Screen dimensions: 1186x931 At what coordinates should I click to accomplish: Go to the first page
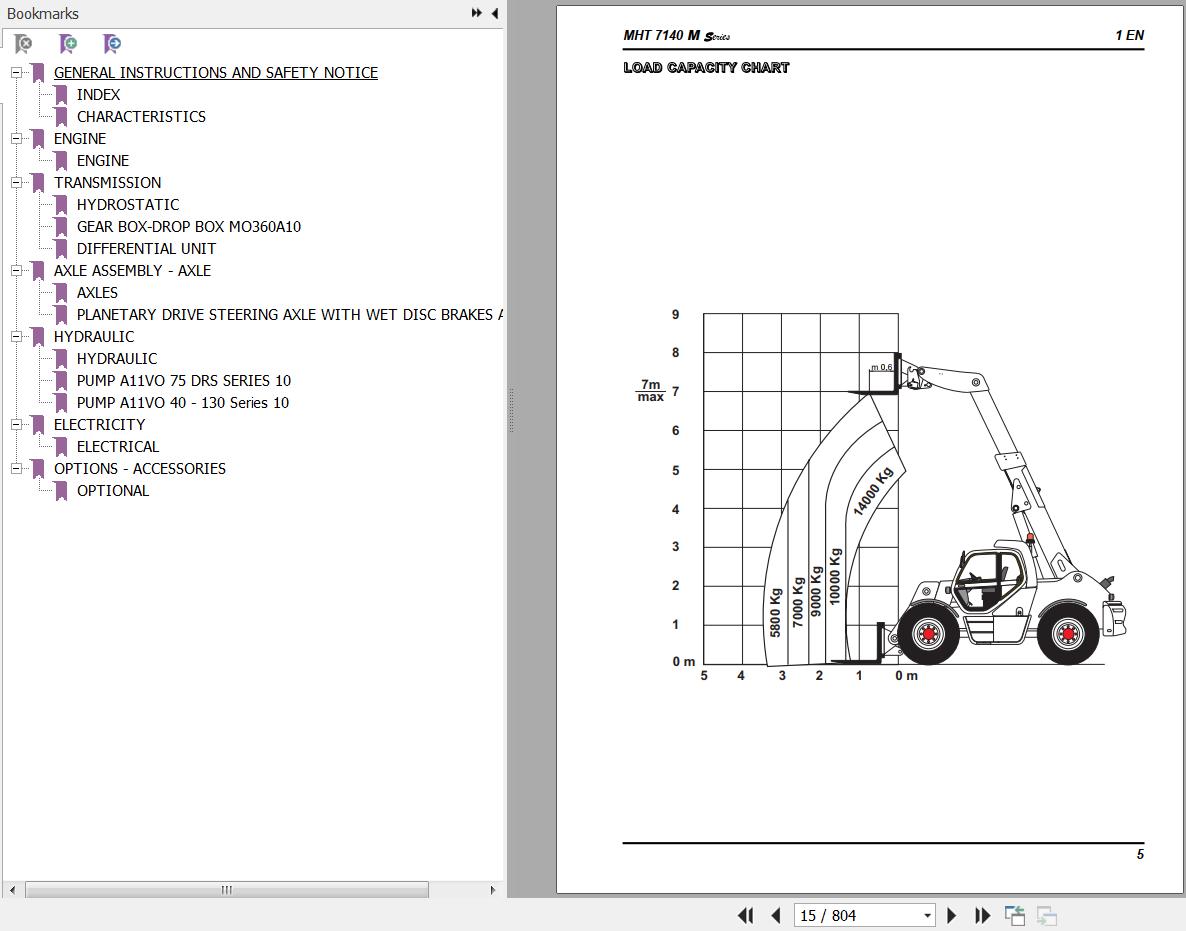pos(745,916)
